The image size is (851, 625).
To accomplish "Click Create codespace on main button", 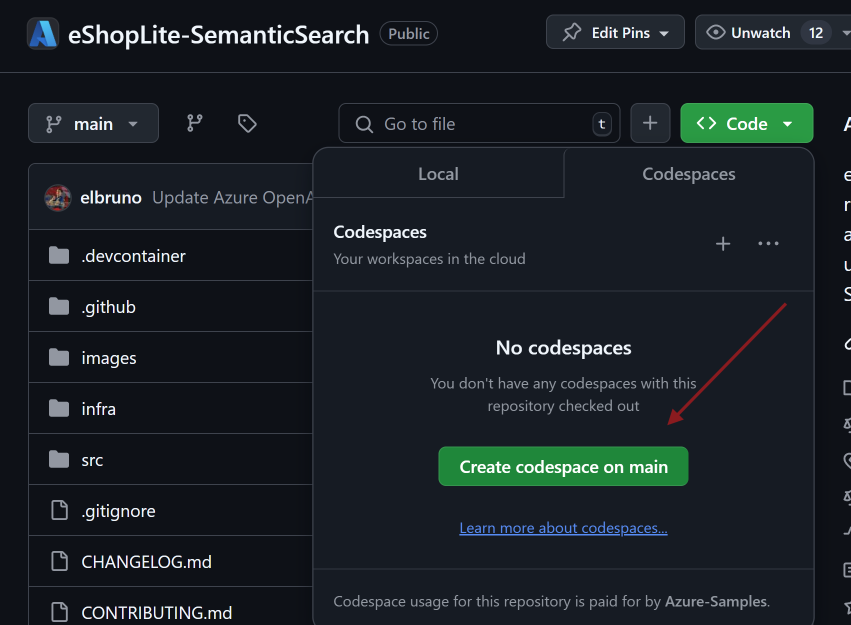I will [x=563, y=466].
